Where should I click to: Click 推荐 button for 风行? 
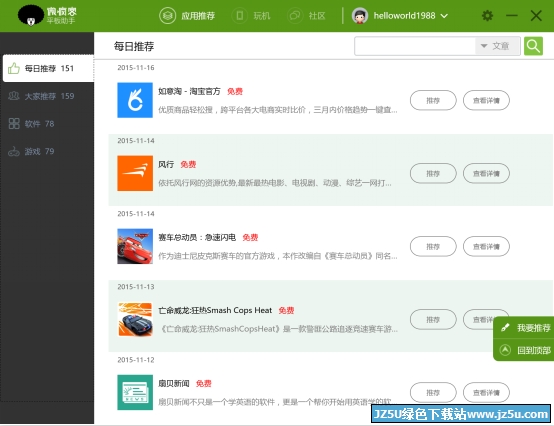(x=433, y=173)
